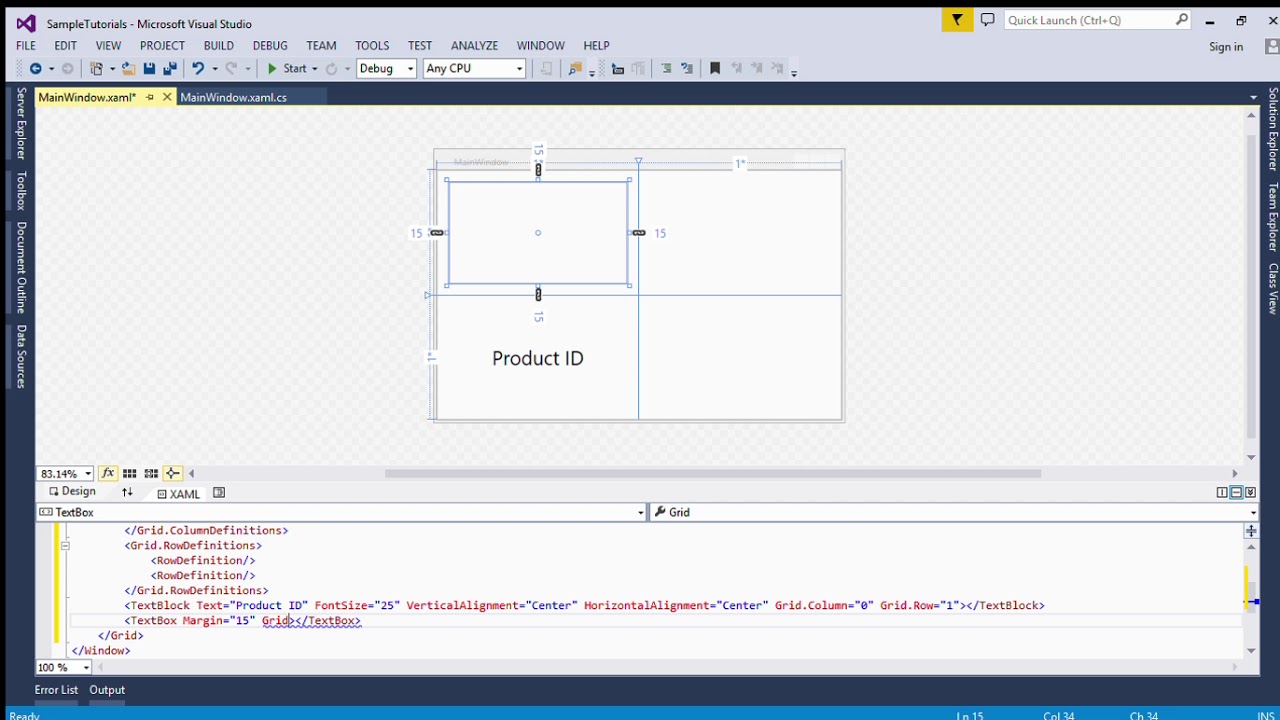1280x720 pixels.
Task: Click the Undo toolbar icon
Action: click(198, 68)
